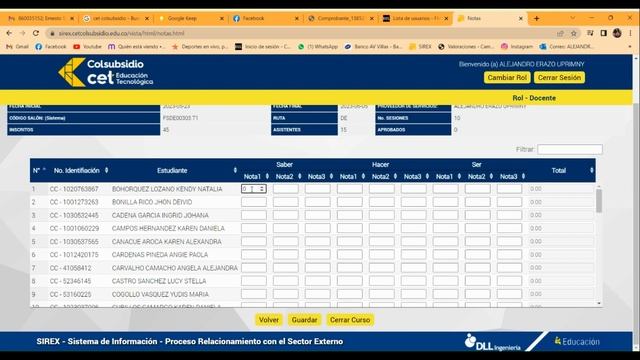
Task: Open the Youtube bookmark
Action: point(87,47)
